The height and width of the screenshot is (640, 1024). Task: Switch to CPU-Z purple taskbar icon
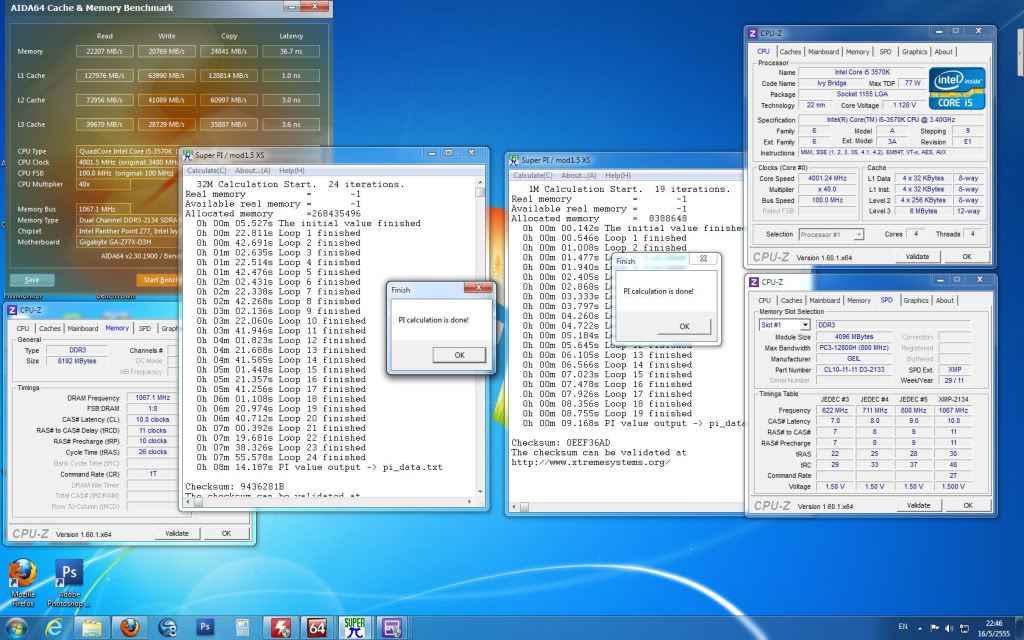392,628
